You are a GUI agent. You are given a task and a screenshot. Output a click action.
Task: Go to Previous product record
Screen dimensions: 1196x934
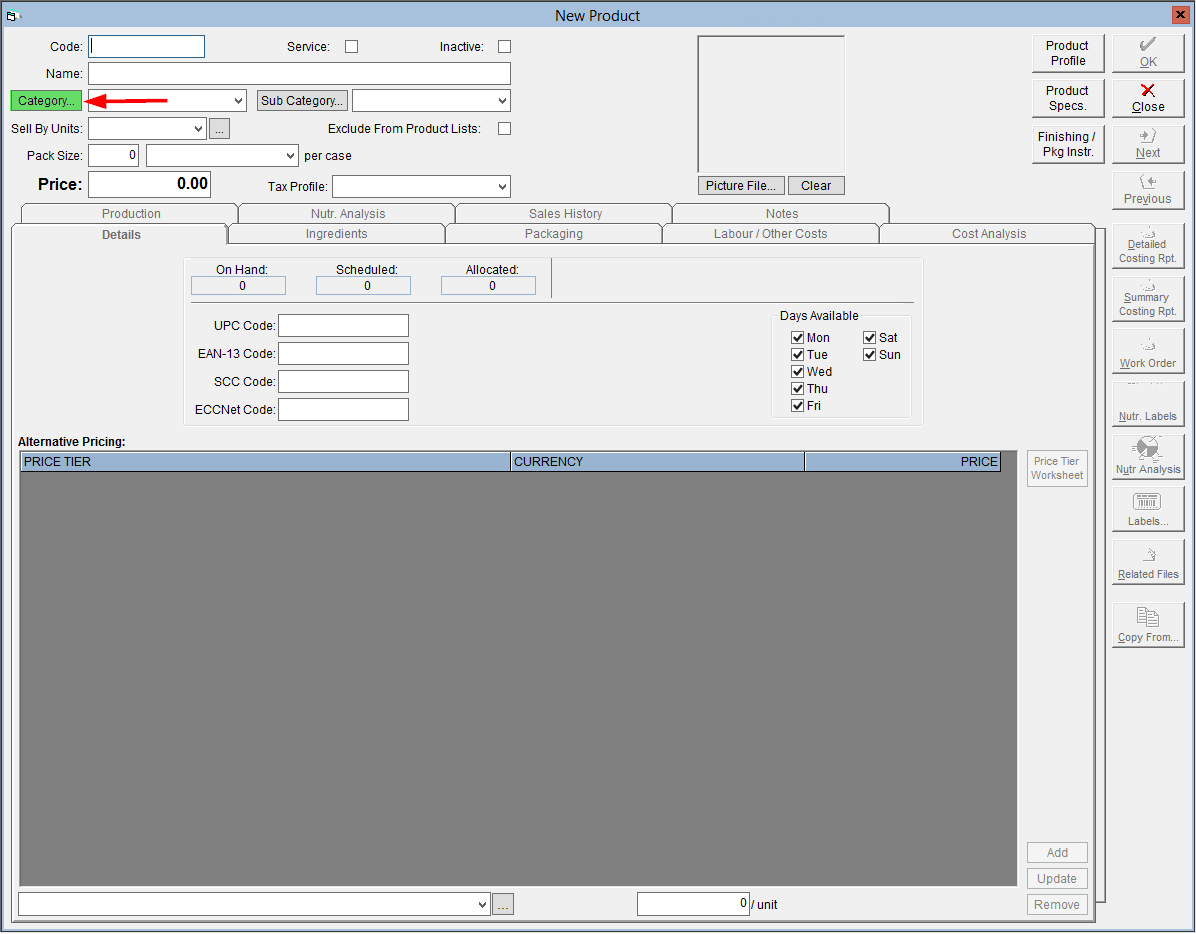[x=1147, y=190]
